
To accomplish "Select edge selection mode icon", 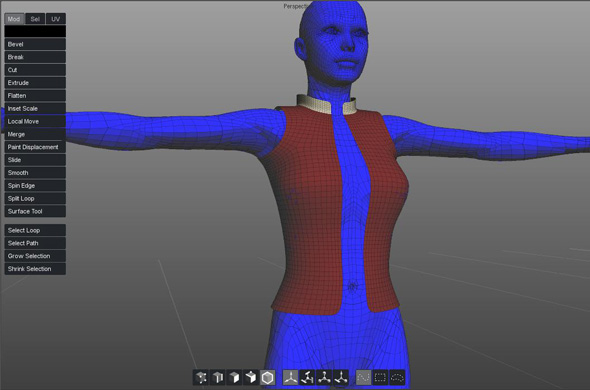I will [218, 377].
